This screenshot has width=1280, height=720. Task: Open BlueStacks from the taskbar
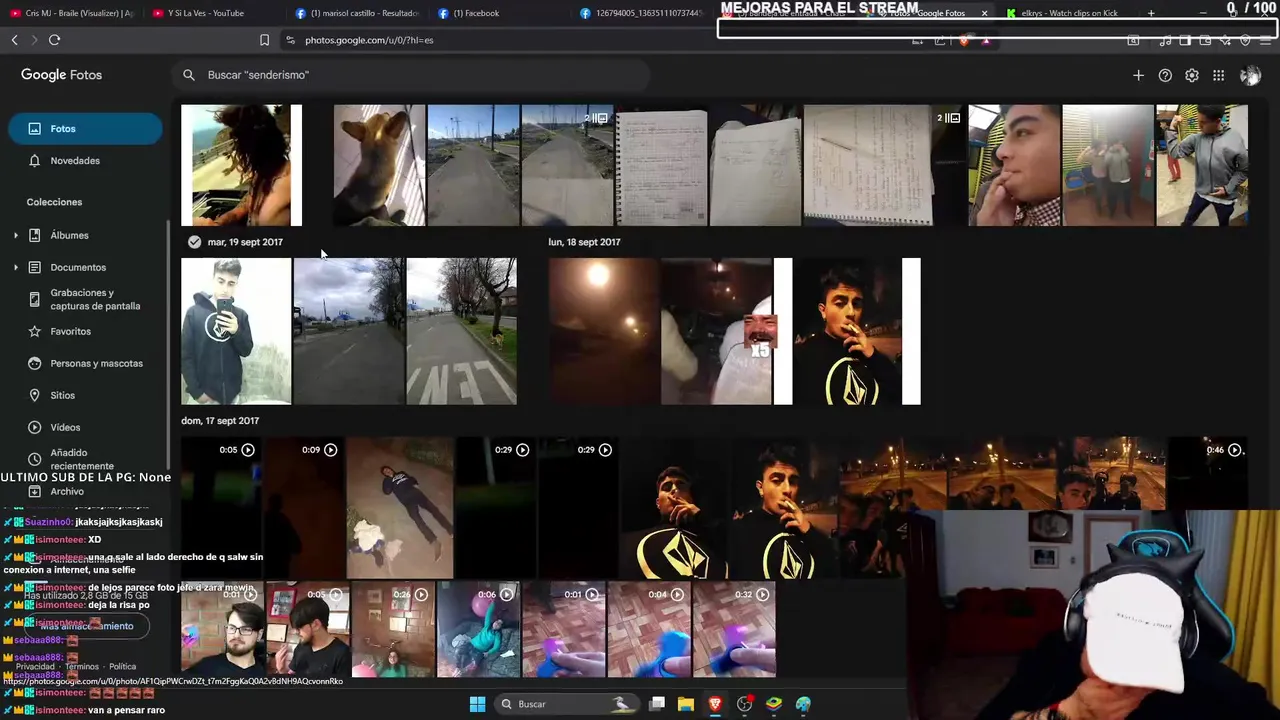[x=774, y=704]
